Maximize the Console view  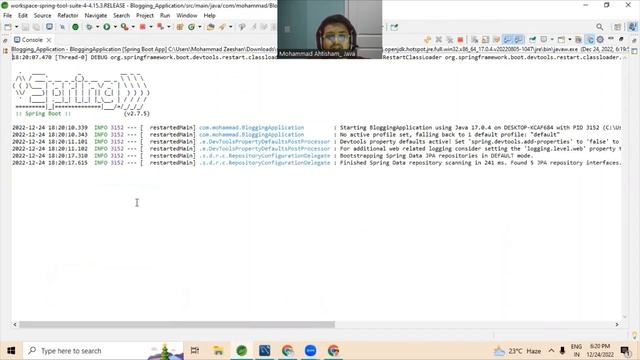(x=621, y=39)
